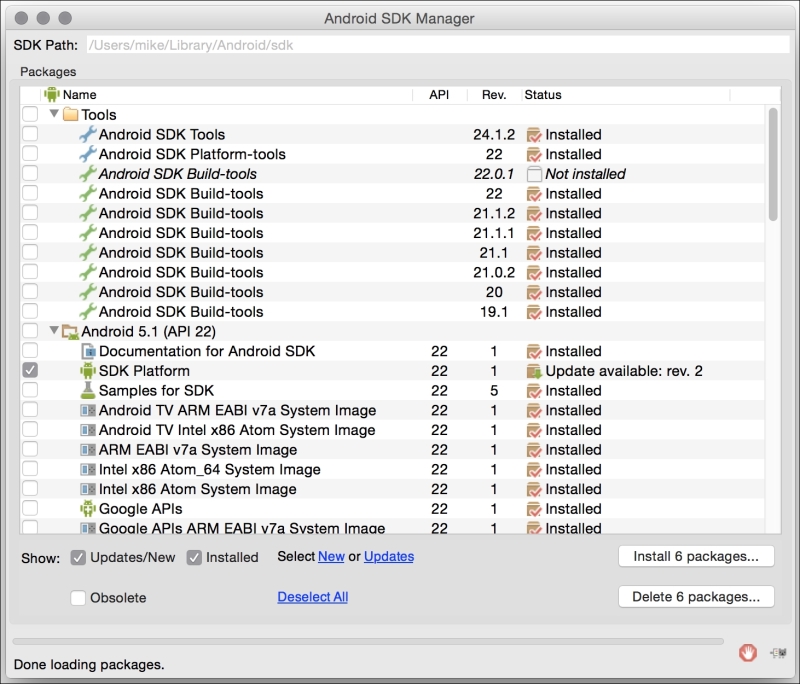Click the wrench icon for Android SDK Tools
This screenshot has height=684, width=800.
pyautogui.click(x=87, y=134)
